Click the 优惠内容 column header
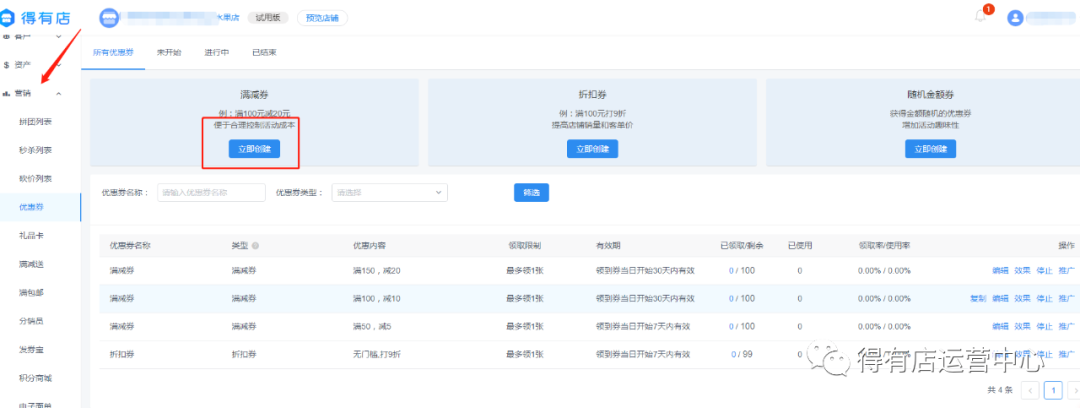This screenshot has width=1080, height=408. 368,245
